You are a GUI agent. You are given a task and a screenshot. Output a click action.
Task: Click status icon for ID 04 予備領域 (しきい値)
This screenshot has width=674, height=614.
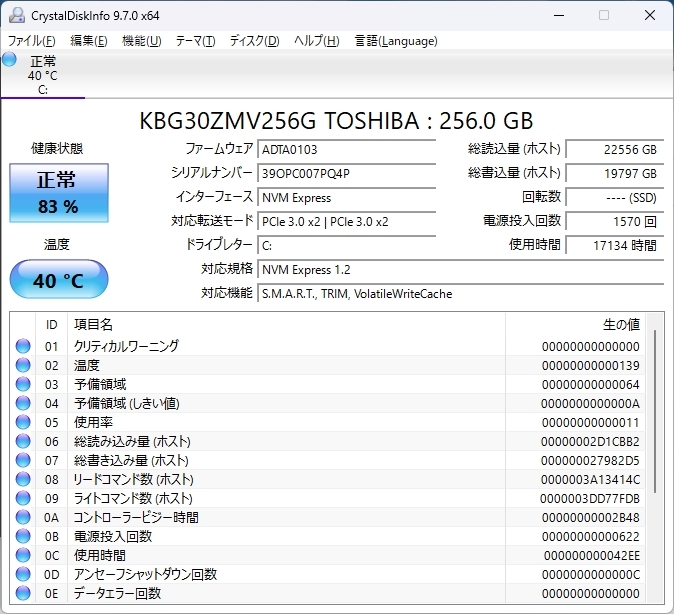[x=23, y=403]
